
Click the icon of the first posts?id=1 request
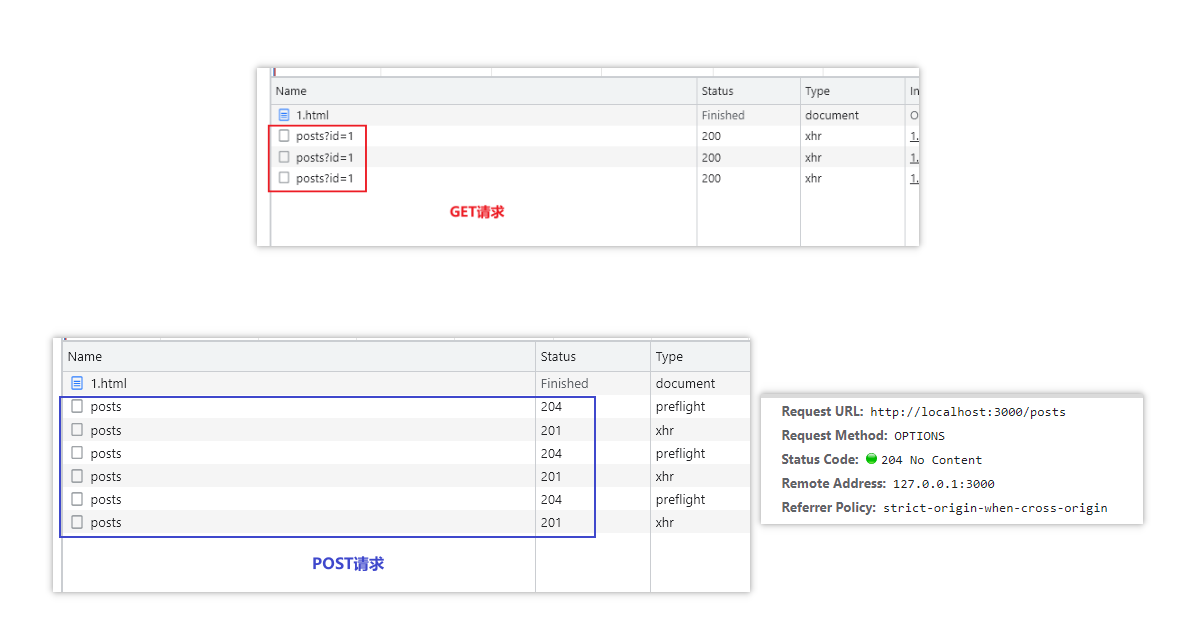[x=284, y=136]
